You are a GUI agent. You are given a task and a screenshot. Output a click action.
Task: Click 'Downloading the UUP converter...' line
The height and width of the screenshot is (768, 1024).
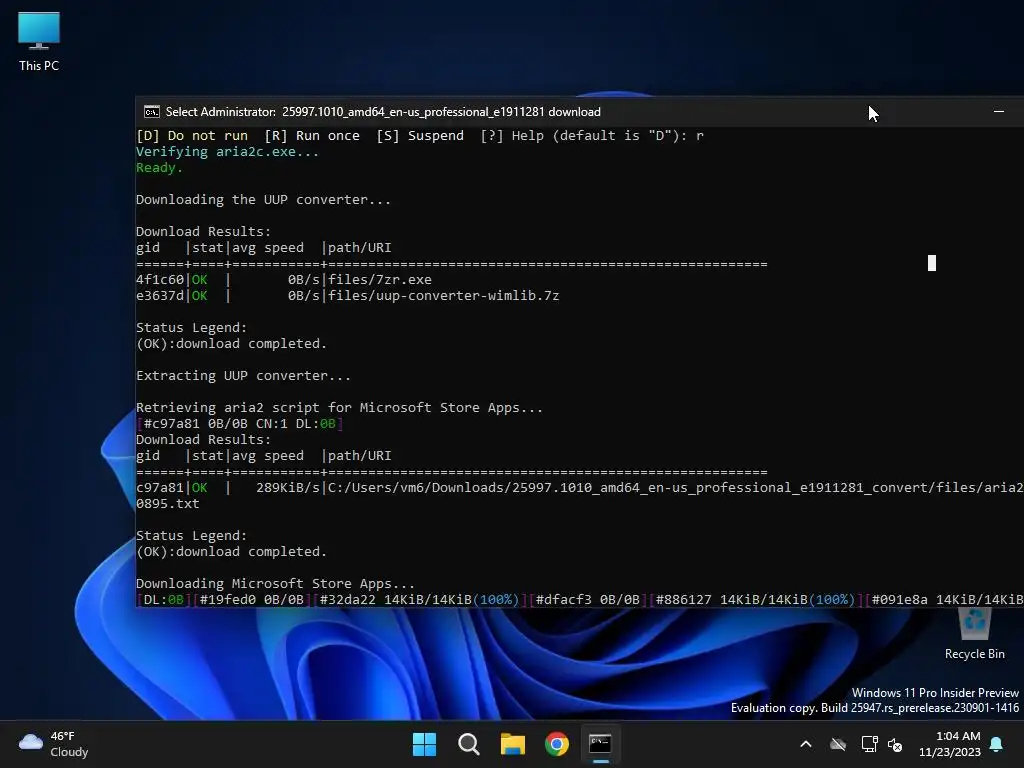[x=263, y=200]
